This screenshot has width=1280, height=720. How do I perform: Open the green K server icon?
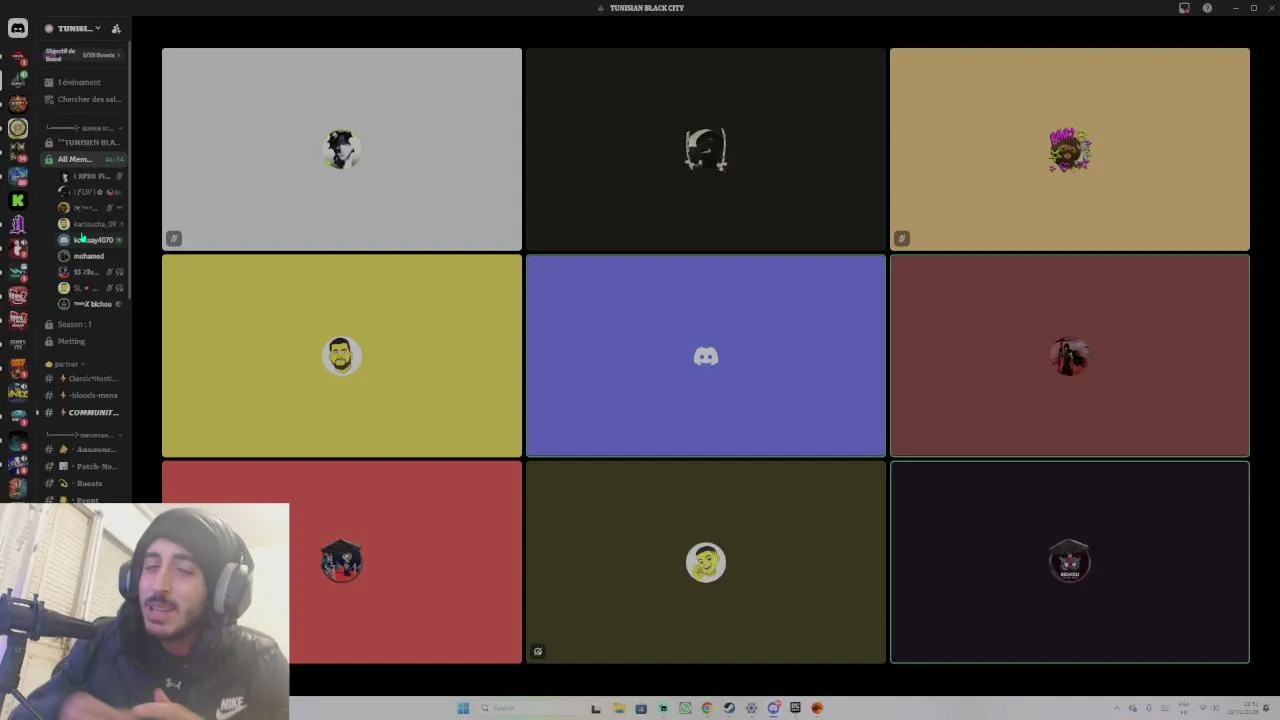tap(18, 200)
